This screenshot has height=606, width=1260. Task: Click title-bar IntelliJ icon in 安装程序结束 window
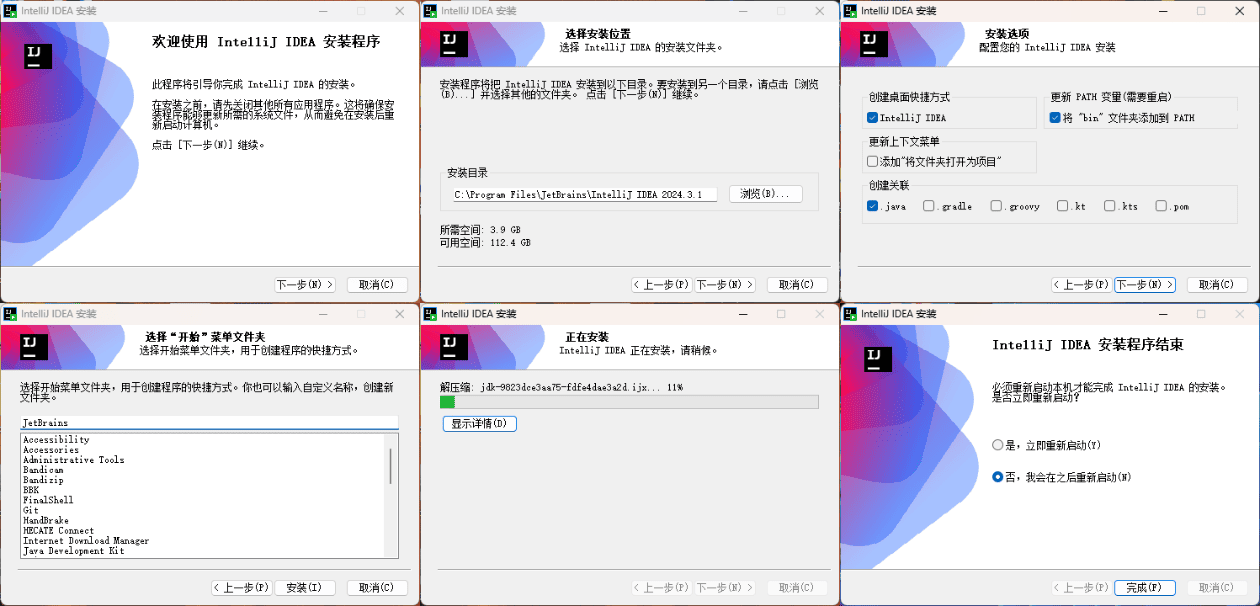pyautogui.click(x=850, y=314)
